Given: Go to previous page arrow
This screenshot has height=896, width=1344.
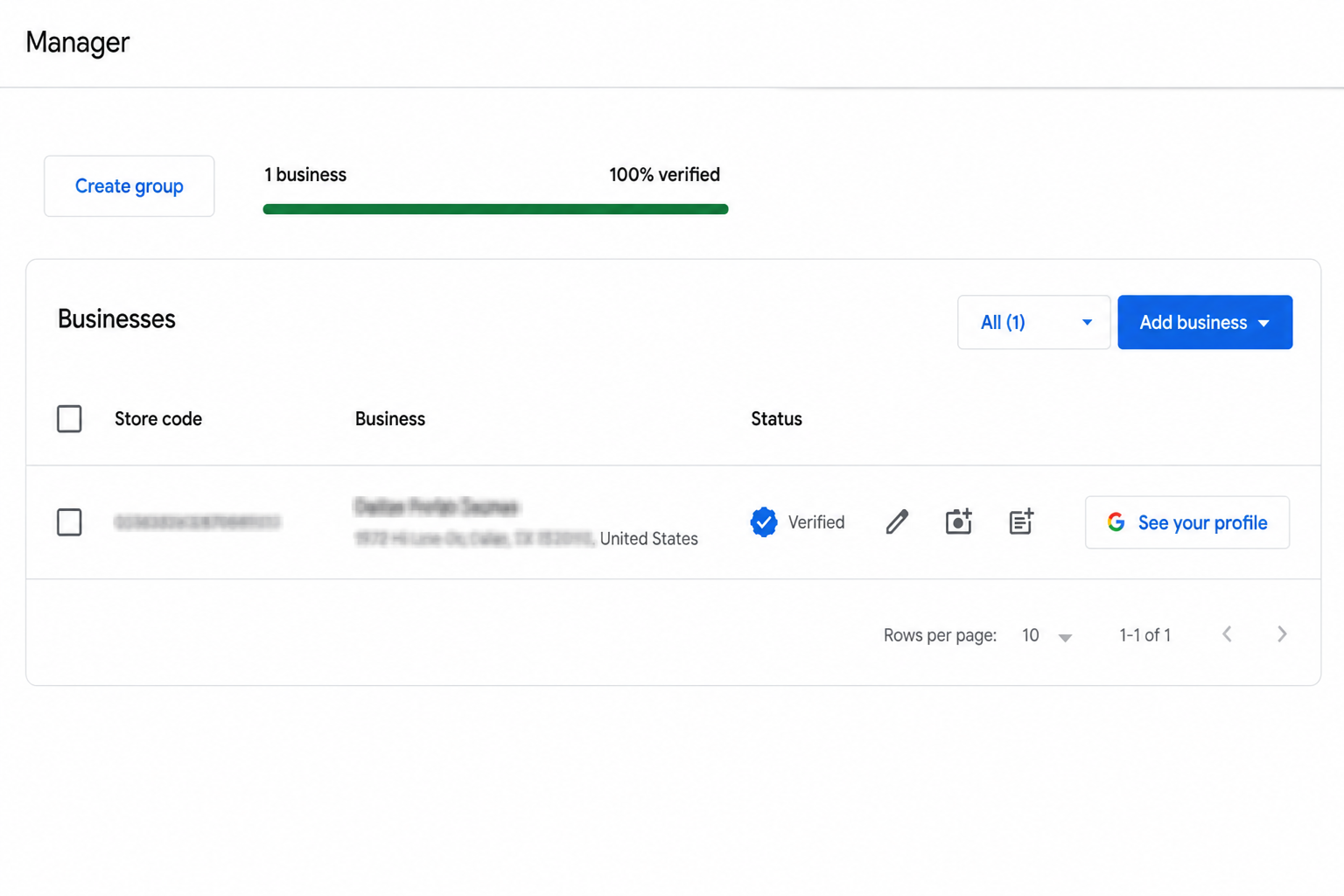Looking at the screenshot, I should tap(1228, 634).
